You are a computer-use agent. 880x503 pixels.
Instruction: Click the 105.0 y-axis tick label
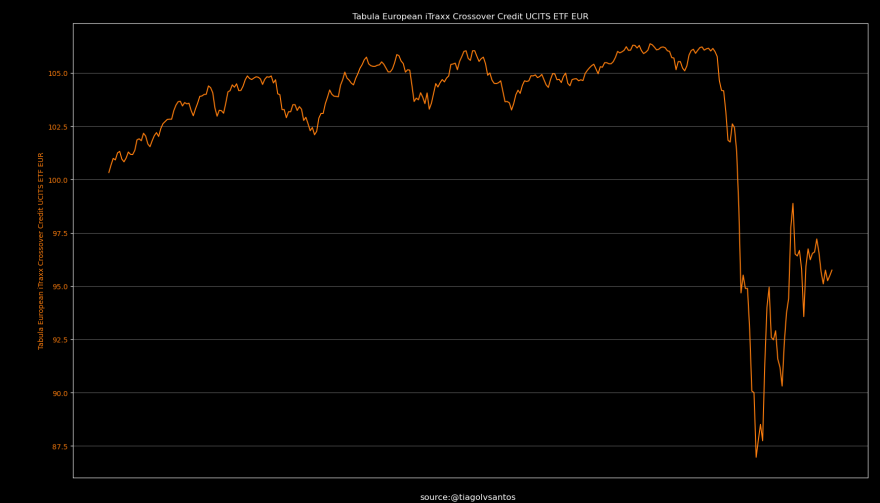point(59,74)
